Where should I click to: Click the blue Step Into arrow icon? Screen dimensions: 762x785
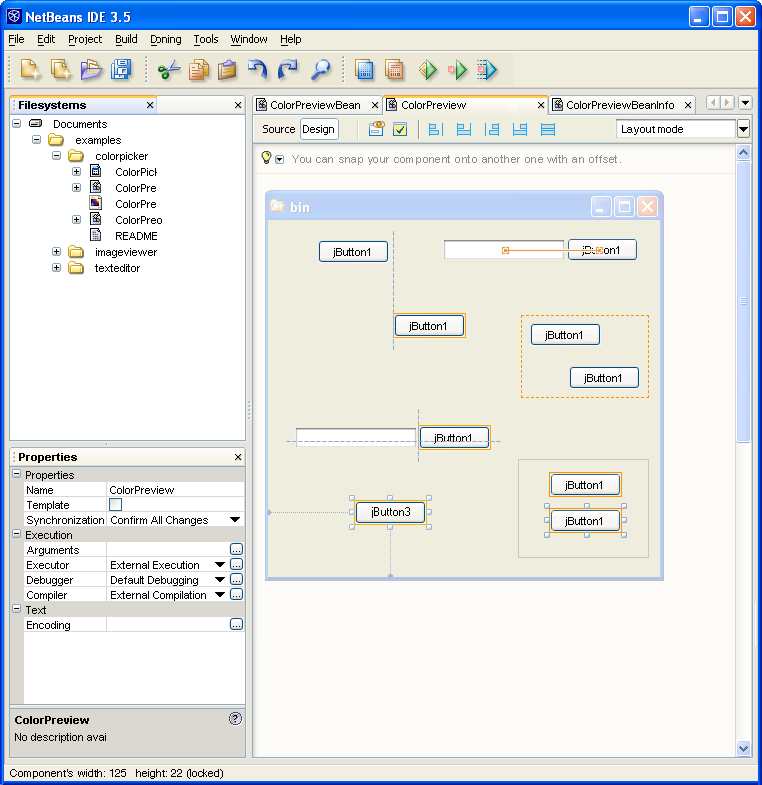(487, 70)
